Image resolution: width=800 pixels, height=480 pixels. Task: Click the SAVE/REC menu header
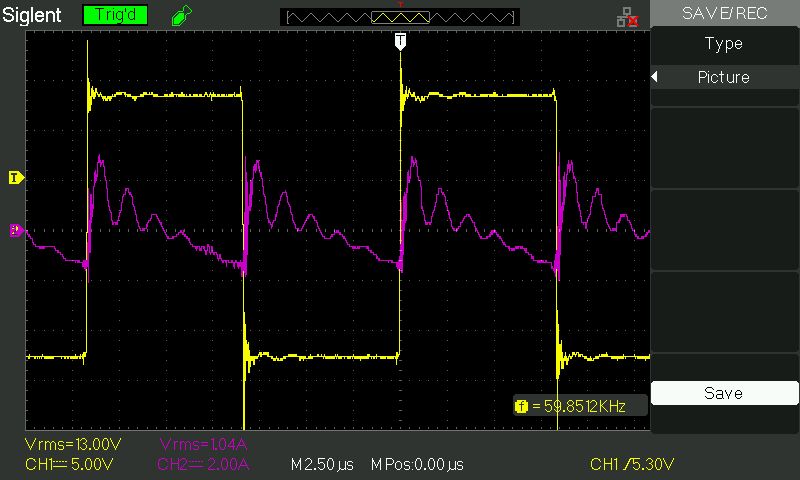tap(724, 13)
